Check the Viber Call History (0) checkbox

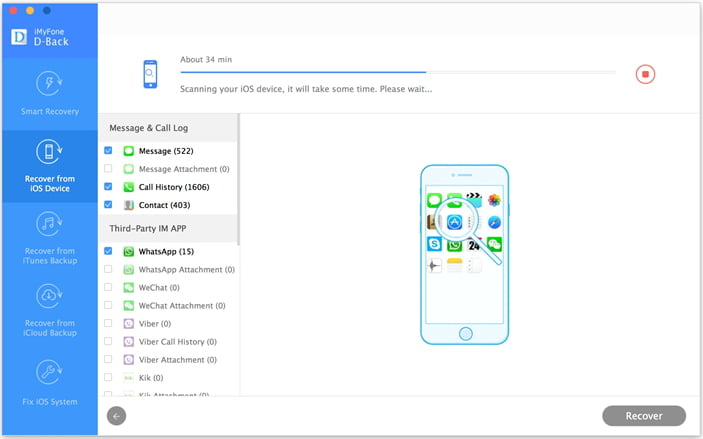pyautogui.click(x=108, y=341)
